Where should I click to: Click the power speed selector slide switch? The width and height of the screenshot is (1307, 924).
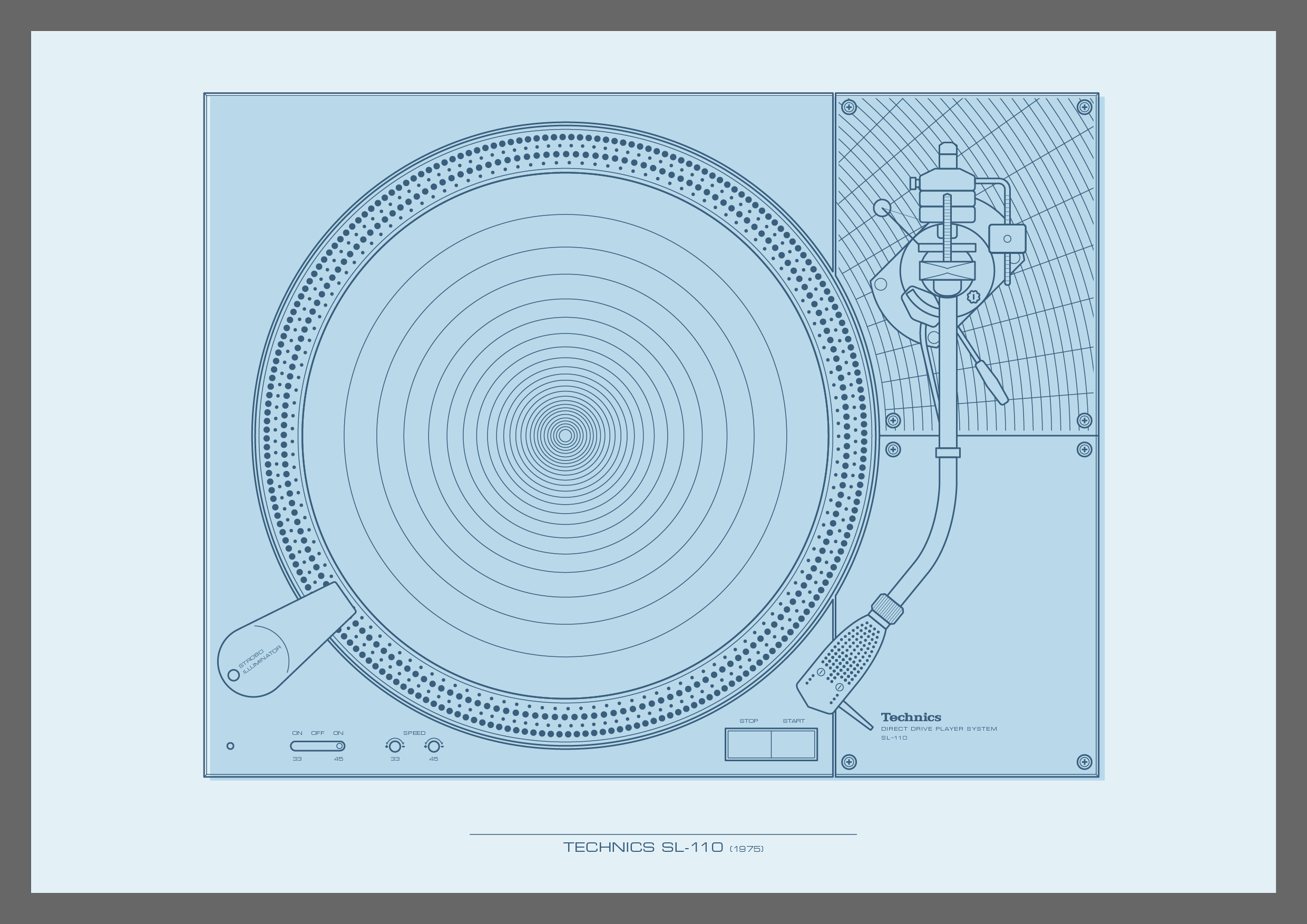(317, 746)
